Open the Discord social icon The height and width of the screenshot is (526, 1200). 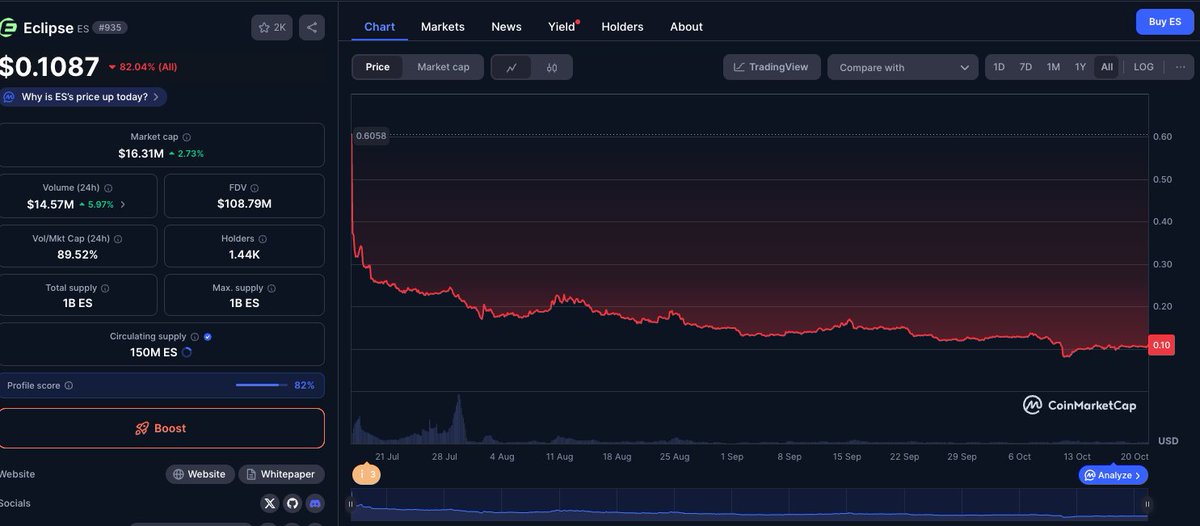(x=315, y=503)
